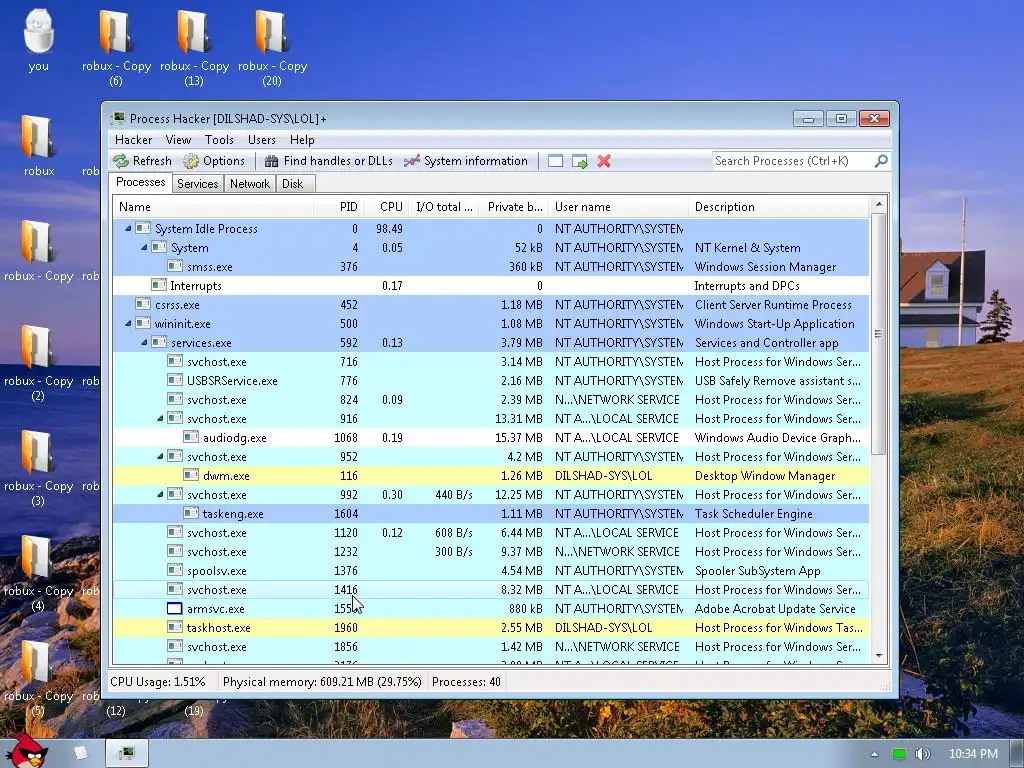Click Process Hacker taskbar button
This screenshot has height=768, width=1024.
tap(127, 753)
